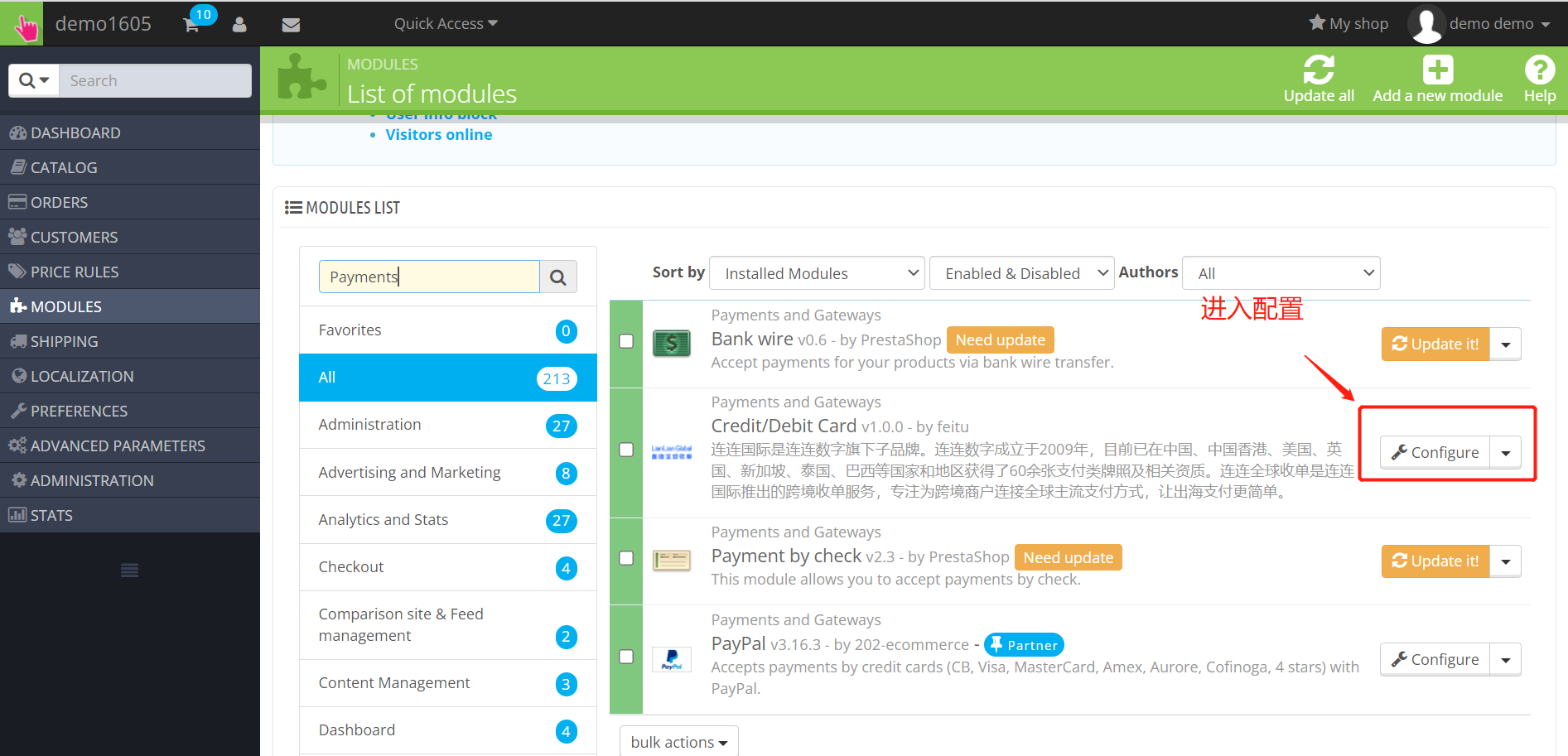The image size is (1568, 756).
Task: Open the sidebar search type dropdown
Action: (x=34, y=80)
